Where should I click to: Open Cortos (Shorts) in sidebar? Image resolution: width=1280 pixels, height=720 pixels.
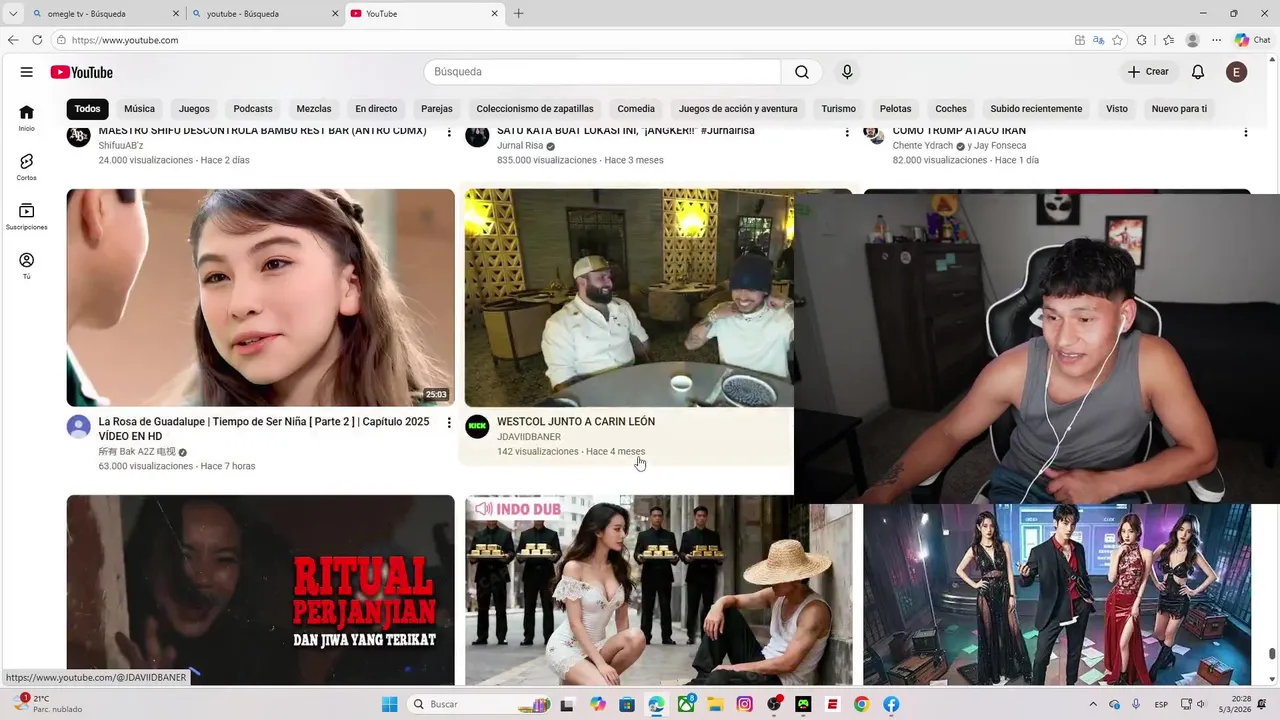coord(26,166)
